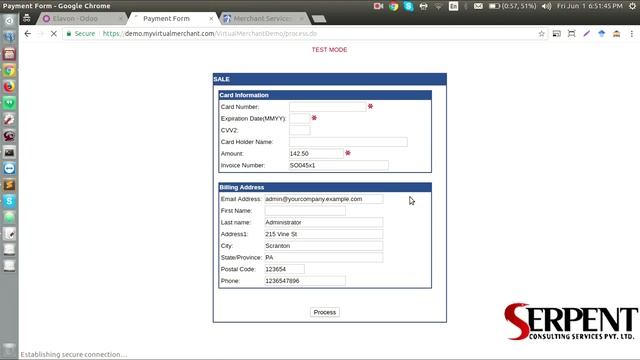Click the cast extension icon in toolbar
The width and height of the screenshot is (640, 360).
tap(556, 34)
